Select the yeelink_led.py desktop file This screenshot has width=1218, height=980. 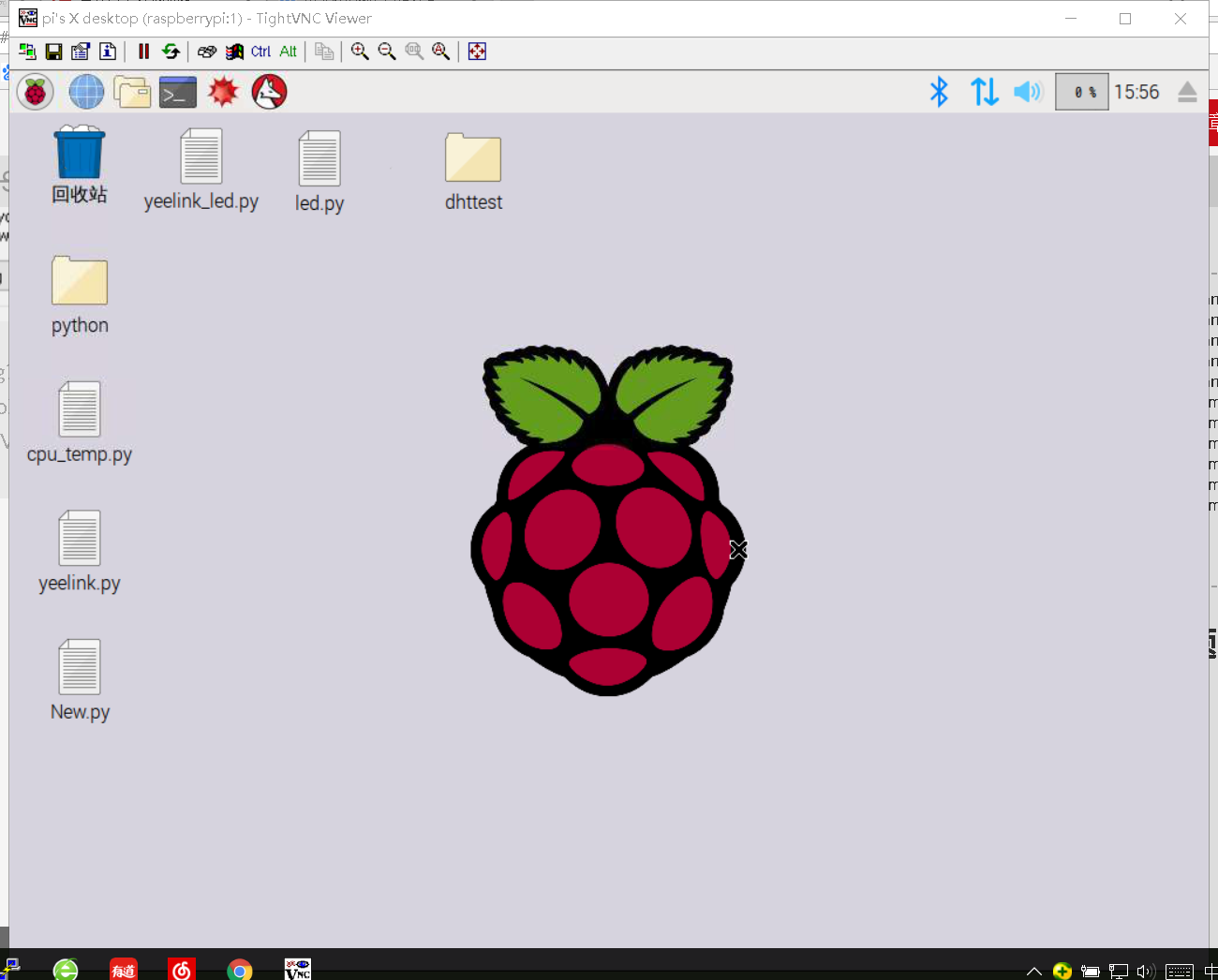click(201, 170)
